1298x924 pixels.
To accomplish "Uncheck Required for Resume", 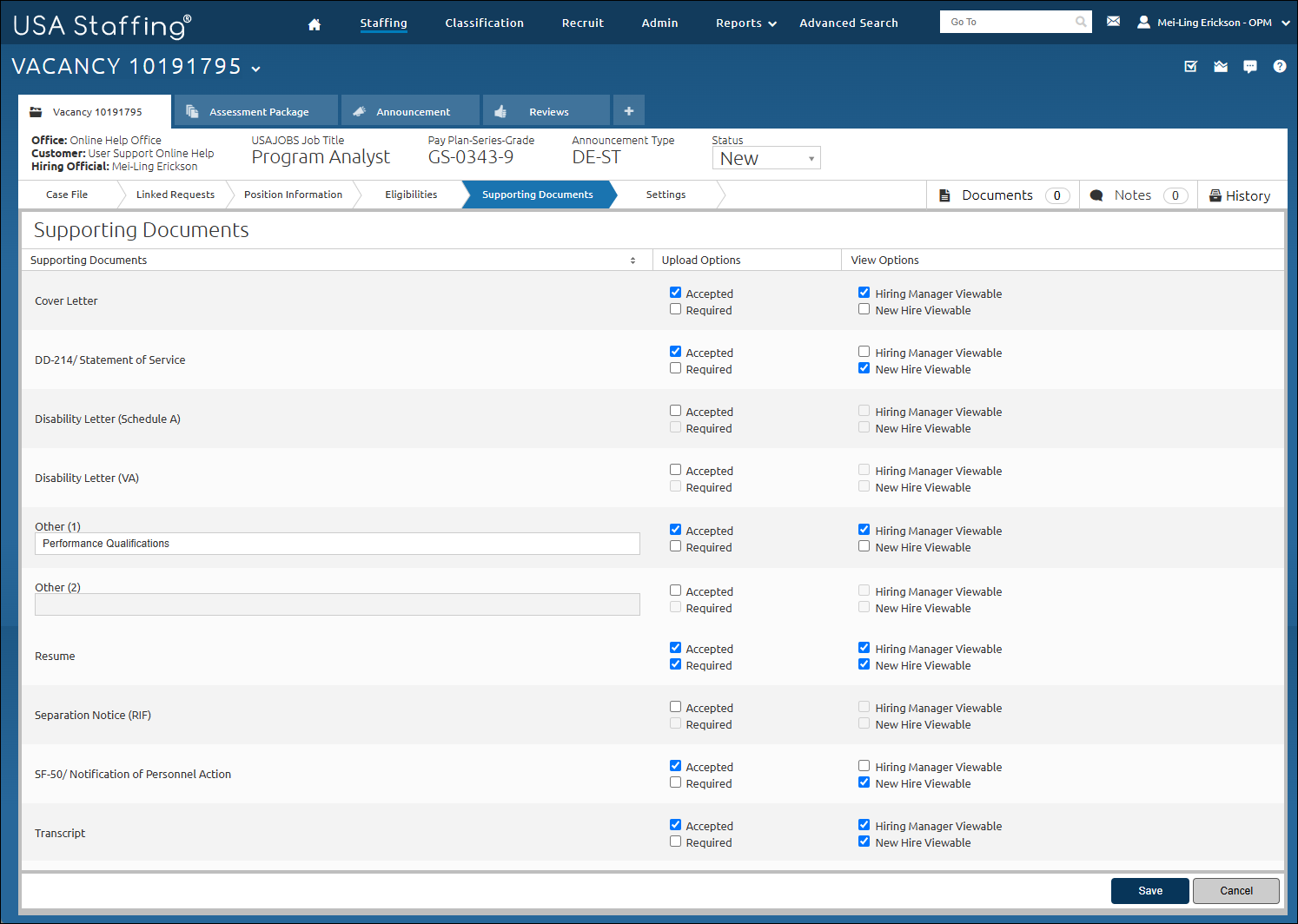I will tap(675, 664).
